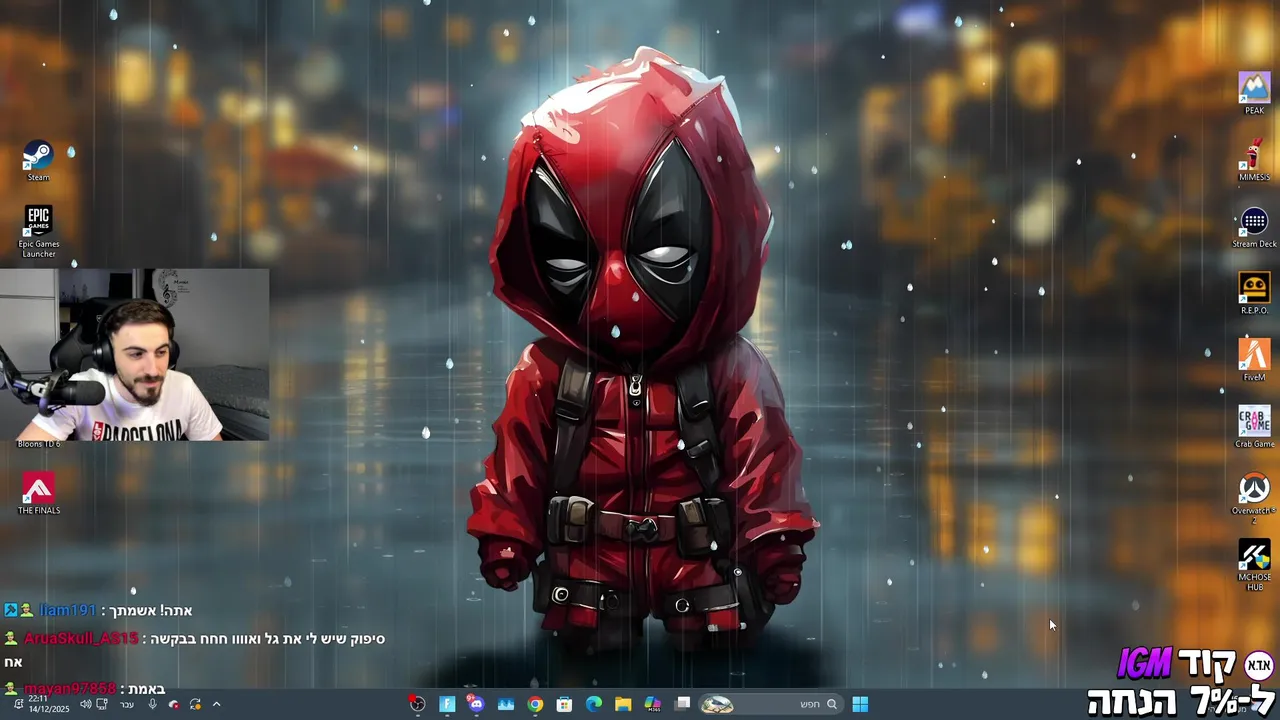Open the Windows Start button
The height and width of the screenshot is (720, 1280).
[860, 704]
